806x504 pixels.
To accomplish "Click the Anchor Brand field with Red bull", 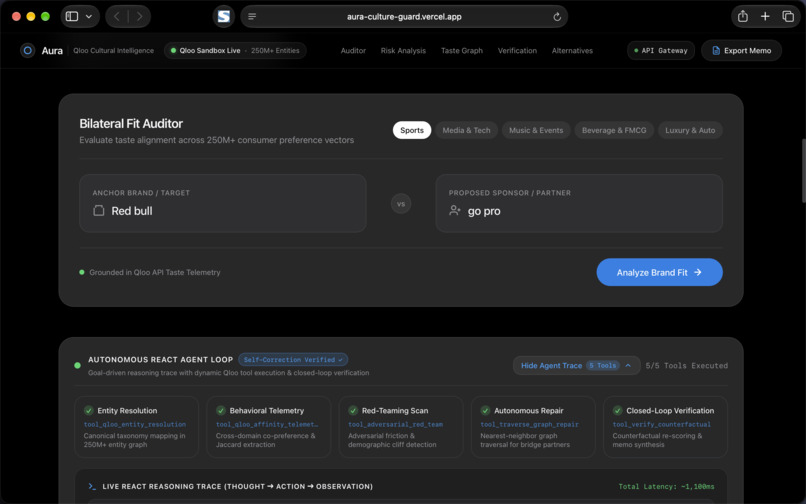I will point(223,203).
